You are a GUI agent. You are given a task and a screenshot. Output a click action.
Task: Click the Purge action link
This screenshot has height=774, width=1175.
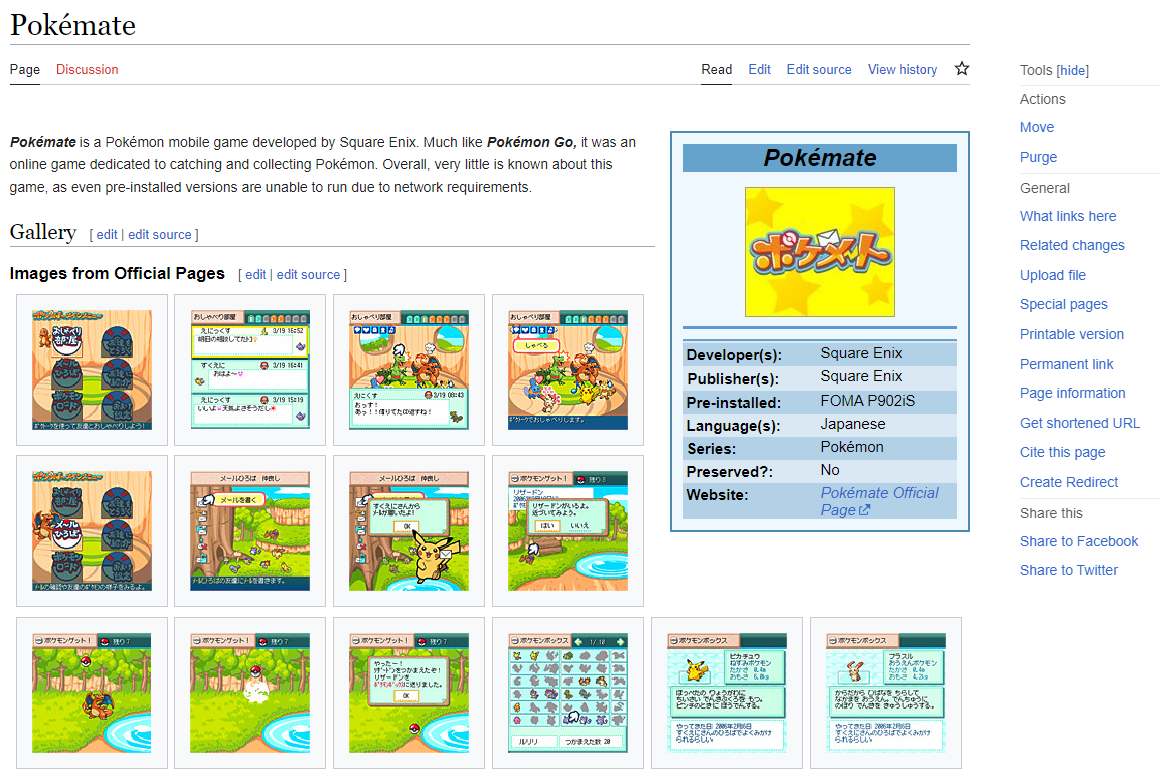(1038, 157)
